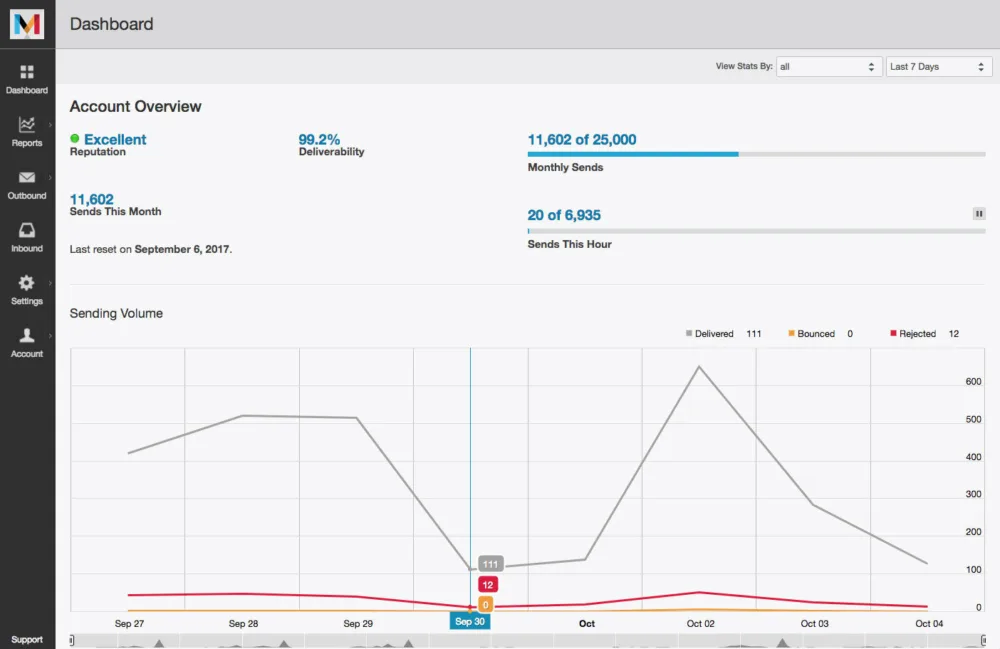Click the Sep 30 date marker on chart

(x=470, y=621)
